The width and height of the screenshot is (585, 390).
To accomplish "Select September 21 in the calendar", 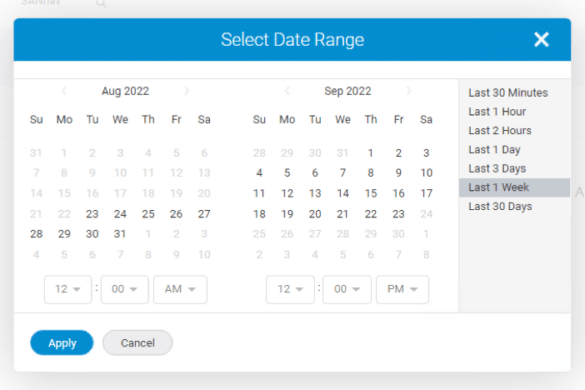I will tap(343, 214).
